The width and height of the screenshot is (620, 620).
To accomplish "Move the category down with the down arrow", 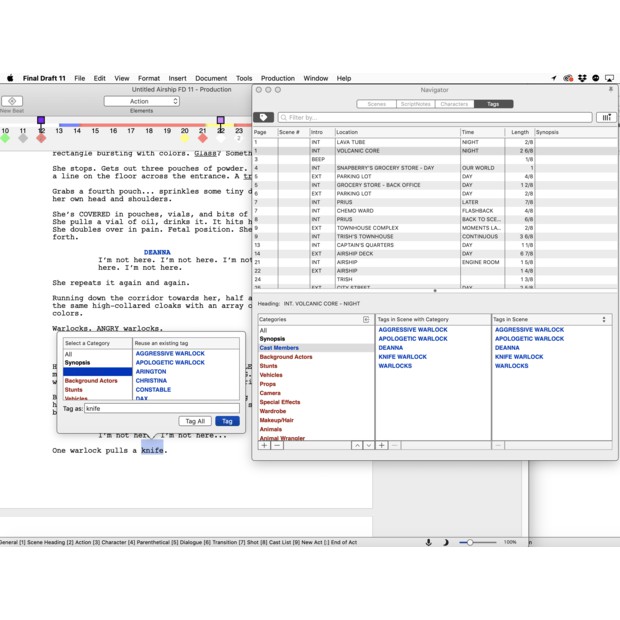I will tap(369, 445).
